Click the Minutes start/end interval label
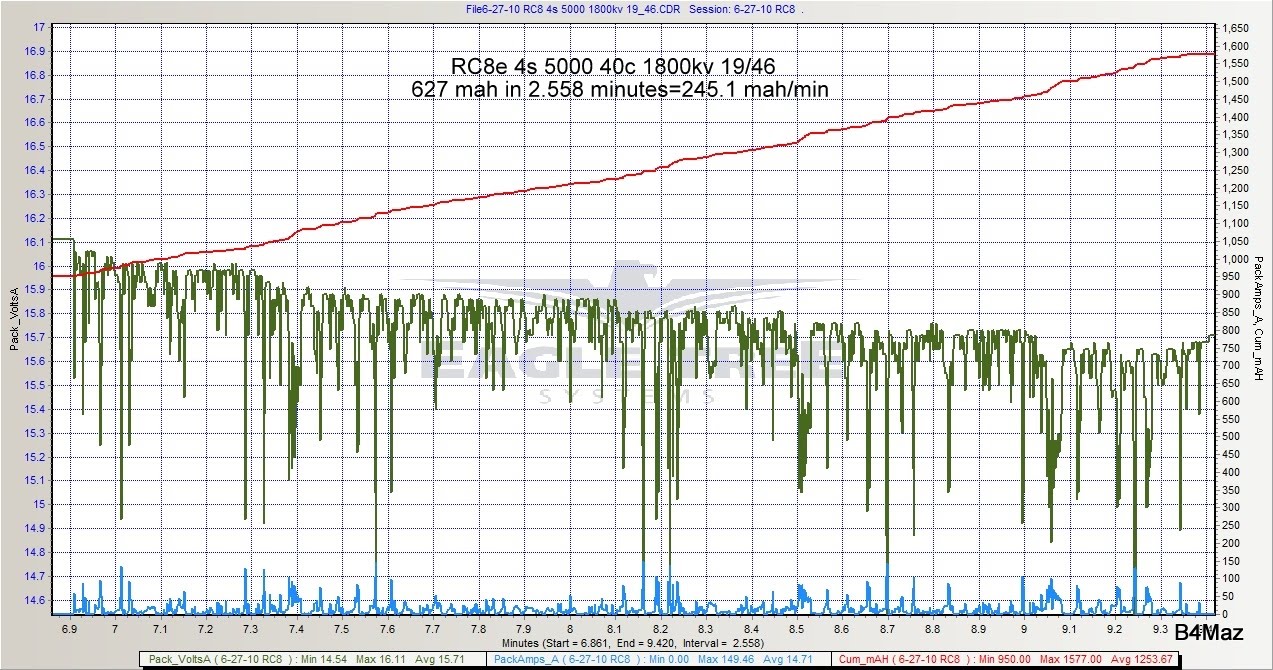1273x670 pixels. click(637, 642)
